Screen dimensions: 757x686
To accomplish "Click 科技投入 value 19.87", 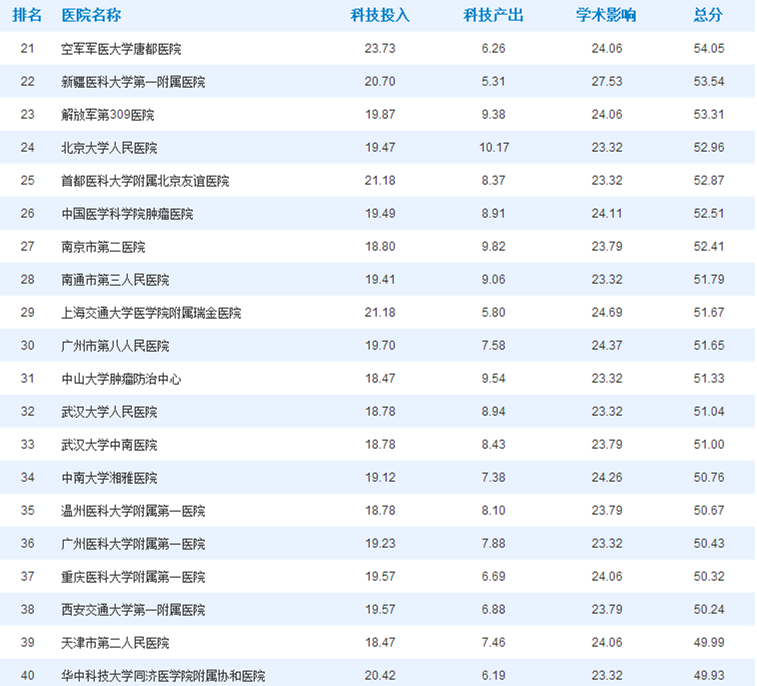I will 380,114.
